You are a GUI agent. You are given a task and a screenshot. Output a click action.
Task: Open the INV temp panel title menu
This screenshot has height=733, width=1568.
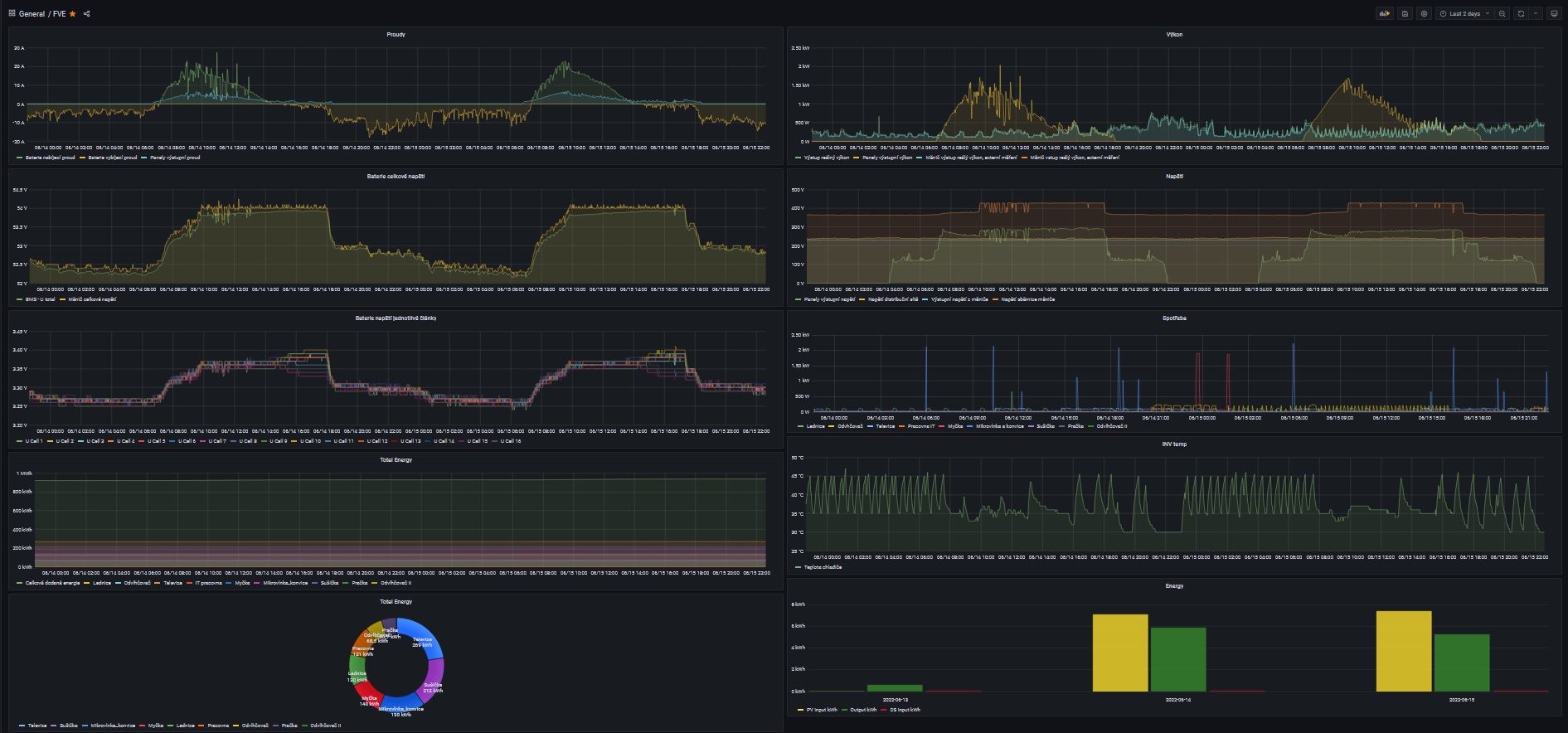coord(1173,444)
